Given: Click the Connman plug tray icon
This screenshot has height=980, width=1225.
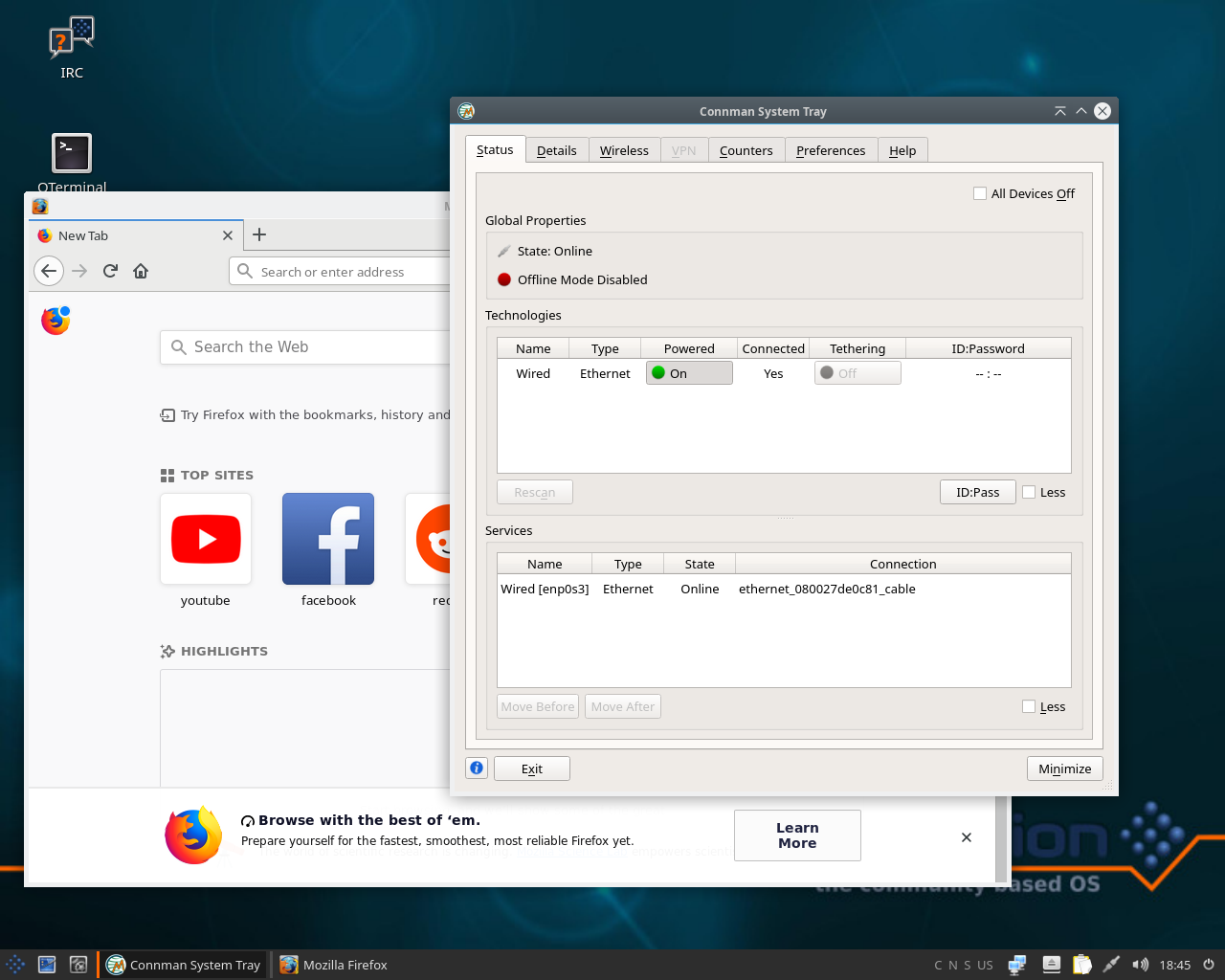Looking at the screenshot, I should click(1111, 965).
